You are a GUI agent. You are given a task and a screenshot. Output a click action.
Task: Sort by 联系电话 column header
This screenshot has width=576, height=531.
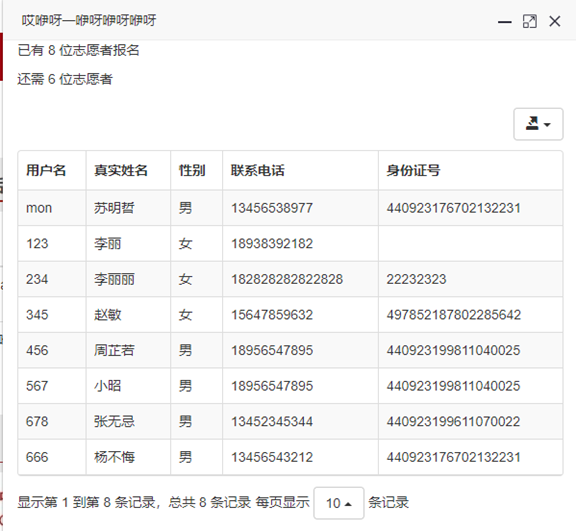click(x=300, y=170)
